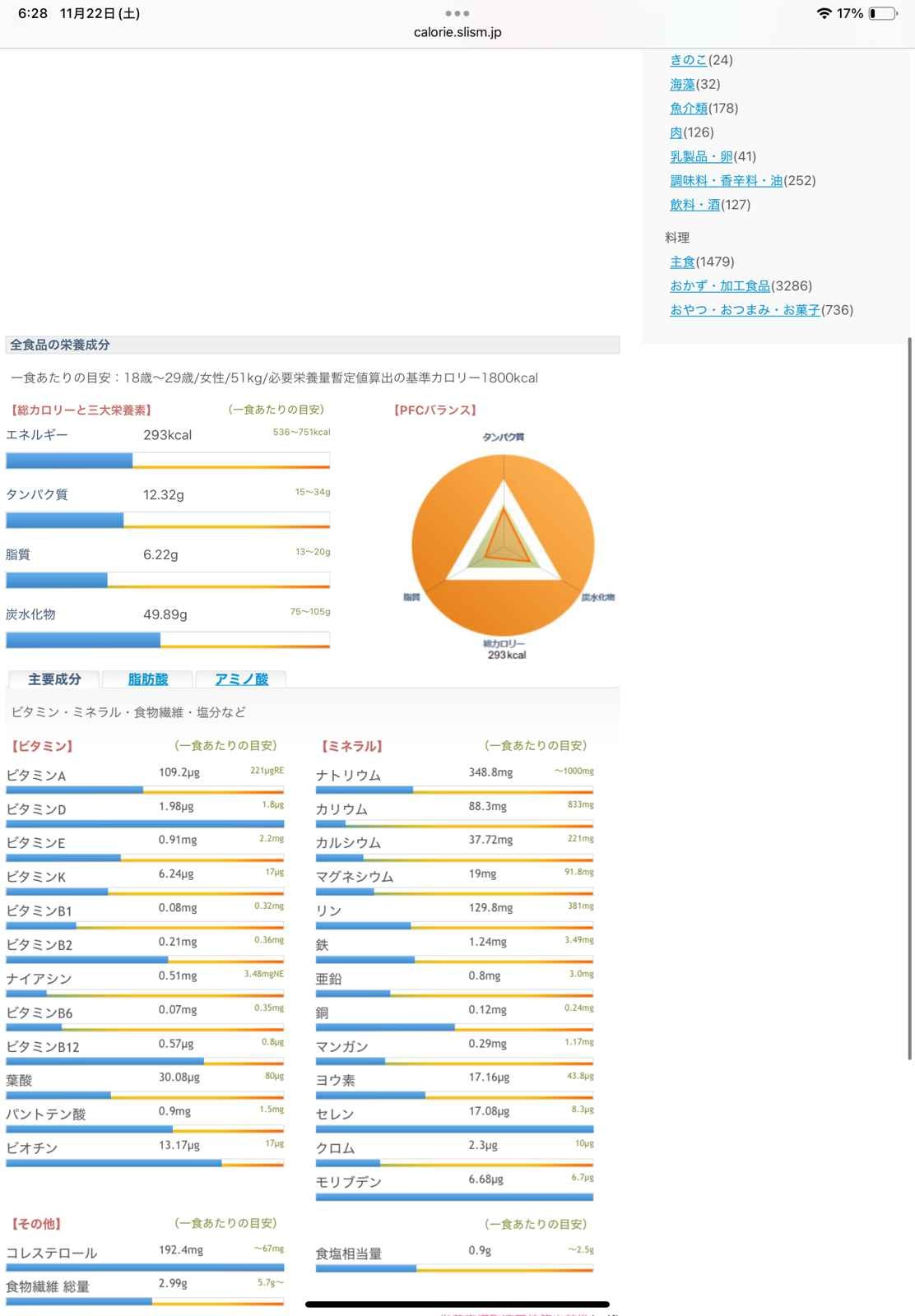Screen dimensions: 915x1316
Task: Click the エネルギー progress bar
Action: tap(168, 461)
